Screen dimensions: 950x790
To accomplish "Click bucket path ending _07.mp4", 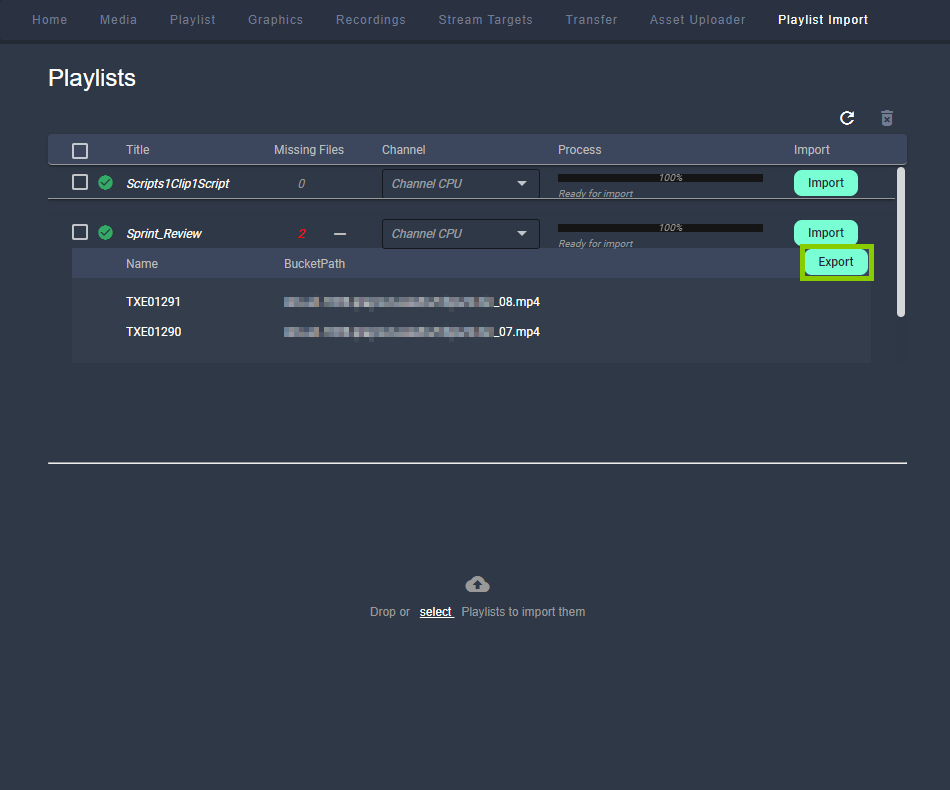I will [x=412, y=332].
